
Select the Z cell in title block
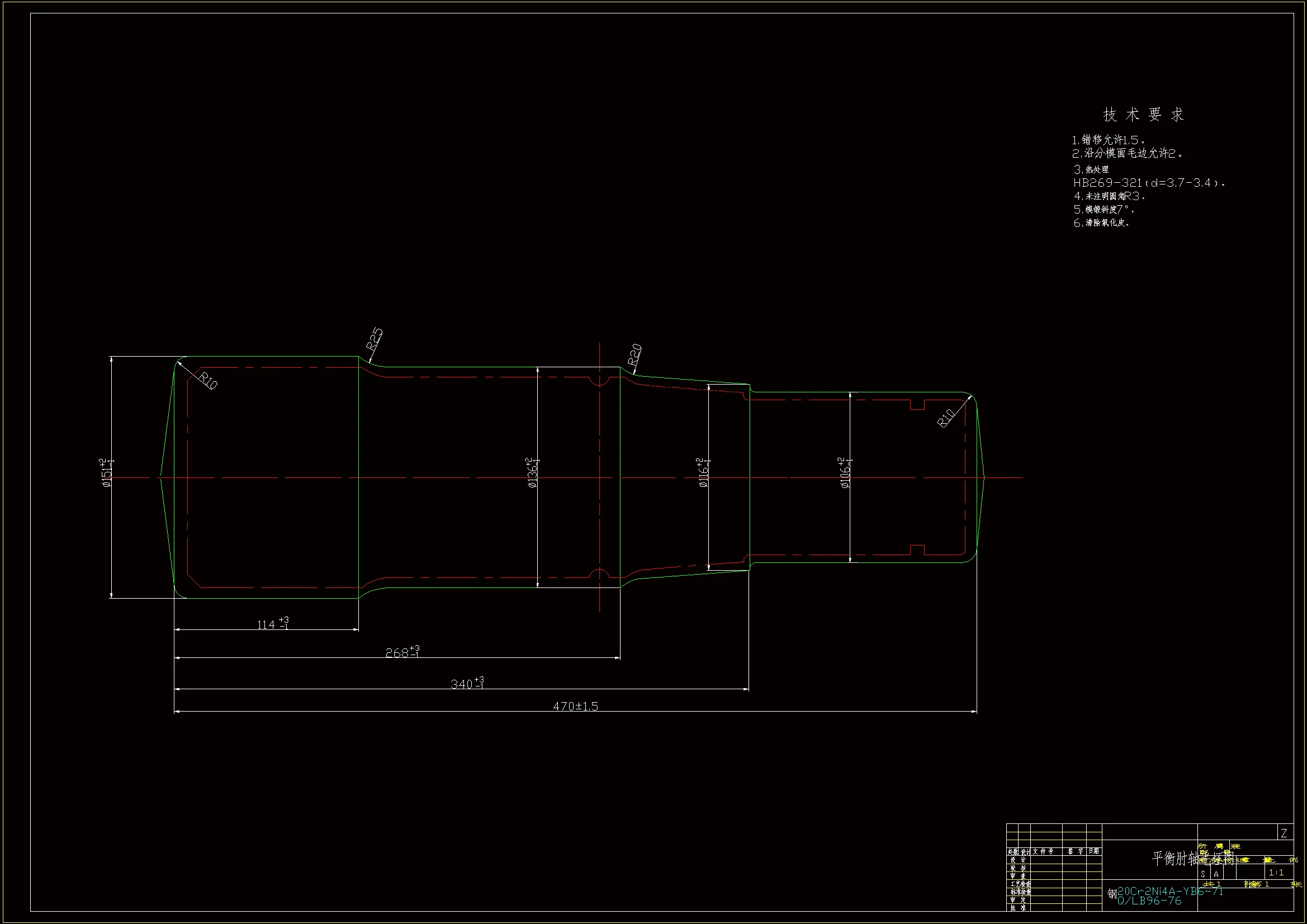click(1284, 833)
